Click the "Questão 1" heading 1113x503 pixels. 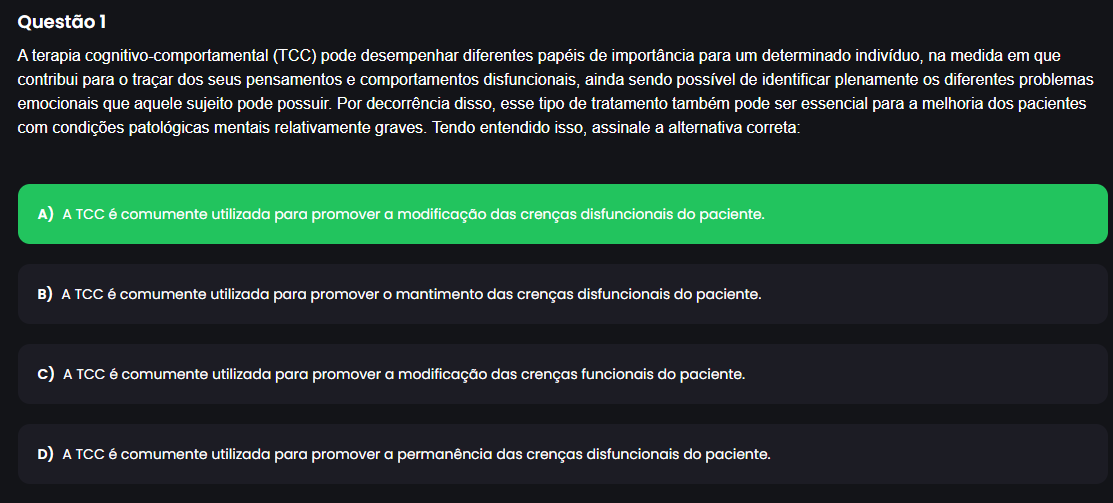tap(62, 21)
